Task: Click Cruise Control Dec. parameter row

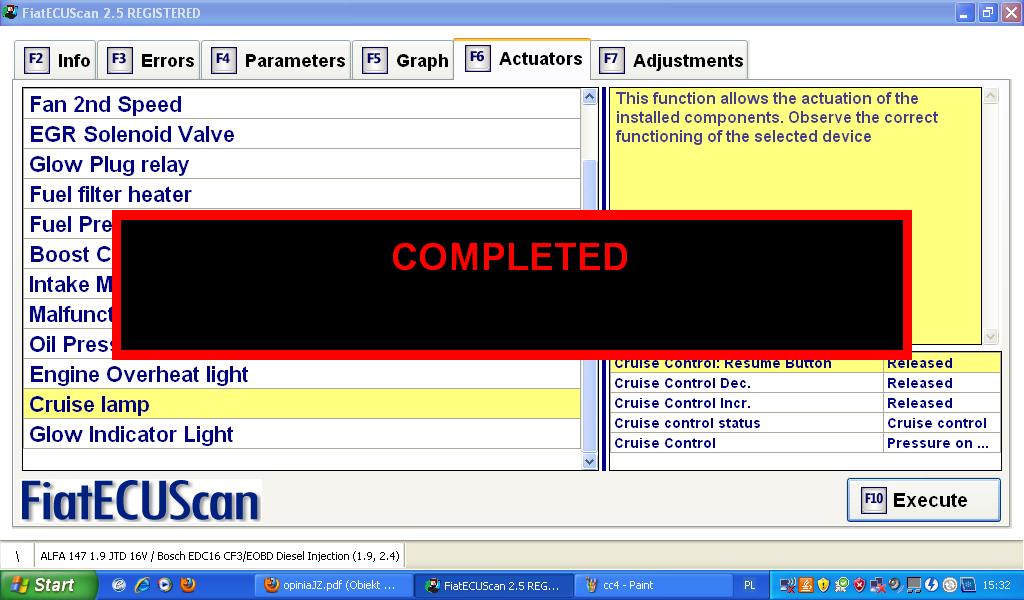Action: pos(805,383)
